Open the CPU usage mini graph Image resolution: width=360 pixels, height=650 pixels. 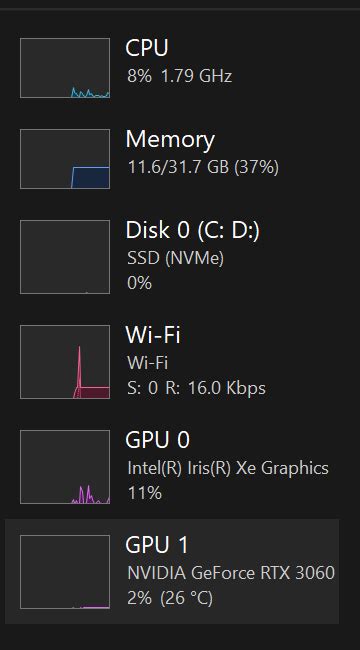[65, 68]
